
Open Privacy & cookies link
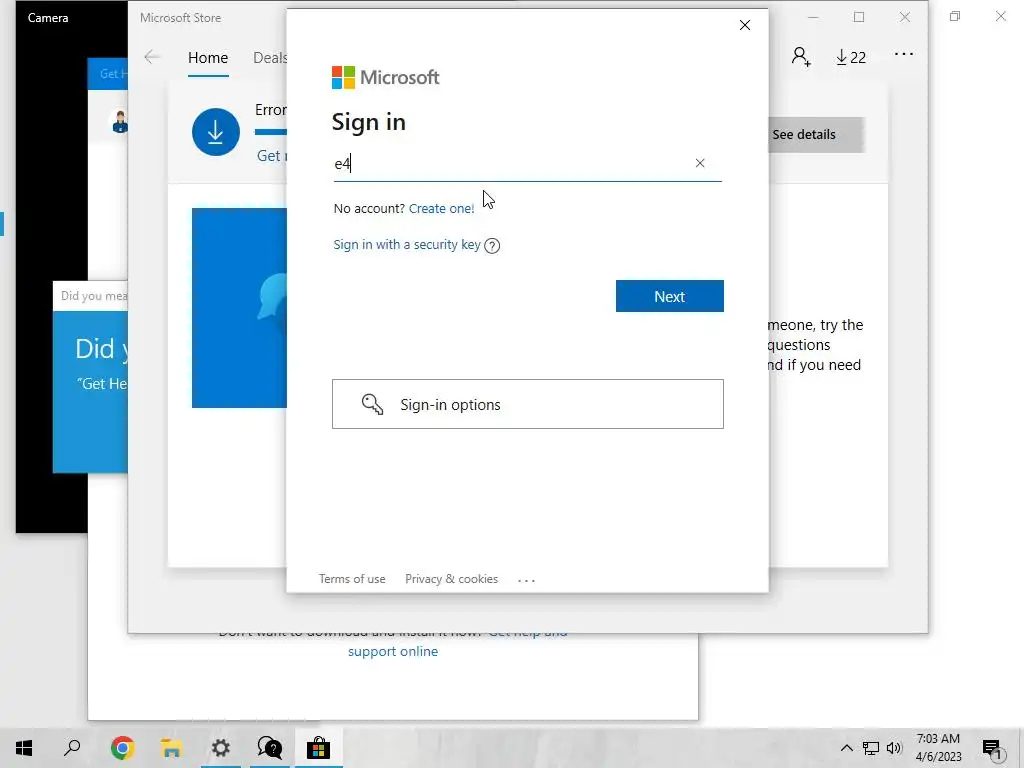451,579
